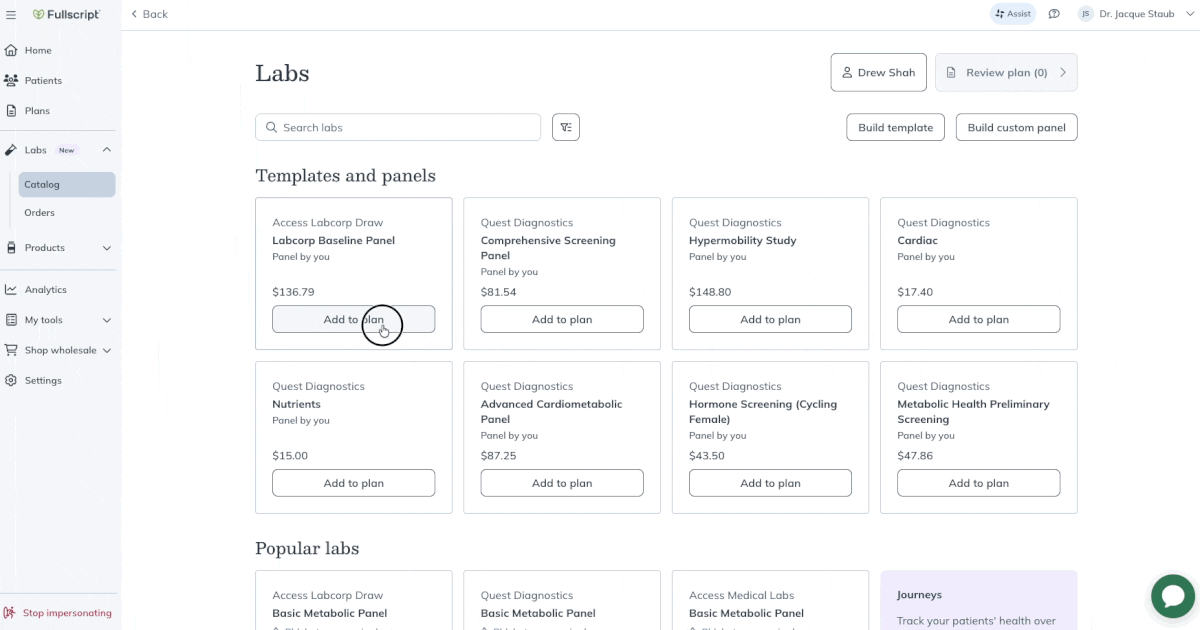1200x630 pixels.
Task: Go to Patients in sidebar
Action: coord(43,80)
